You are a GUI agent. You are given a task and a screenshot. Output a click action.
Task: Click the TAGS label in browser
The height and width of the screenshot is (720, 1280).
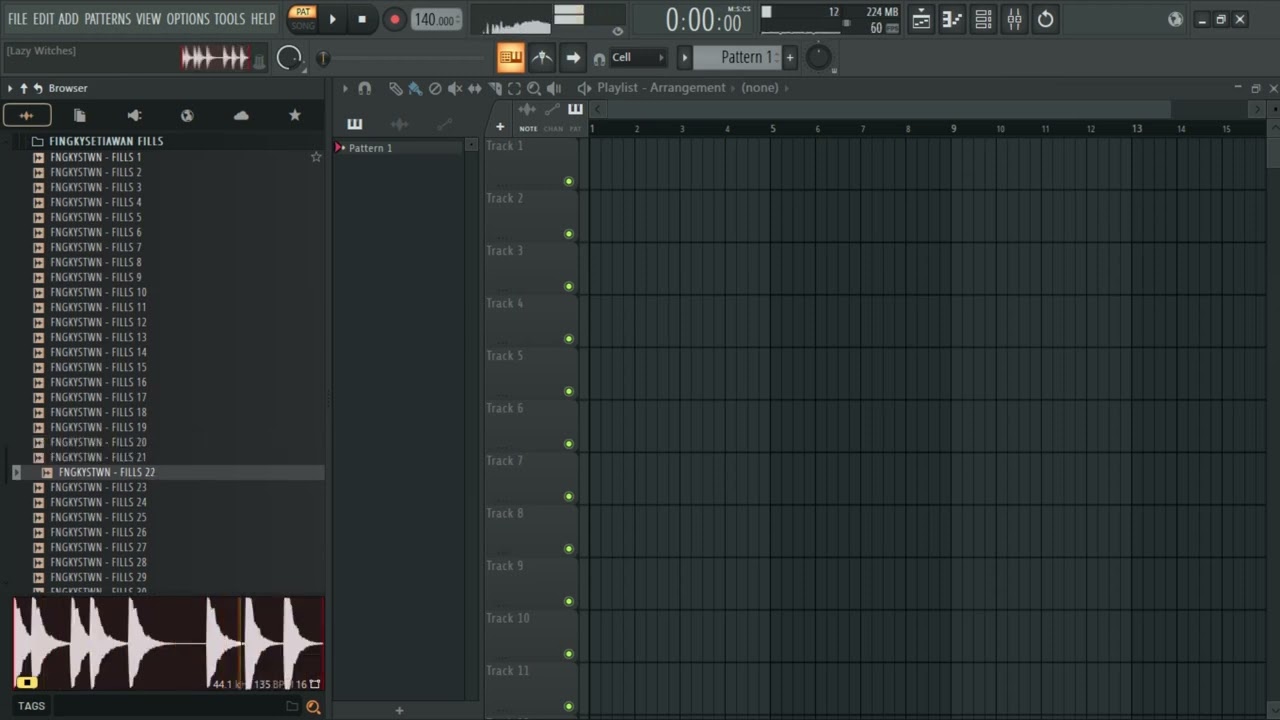(x=31, y=706)
